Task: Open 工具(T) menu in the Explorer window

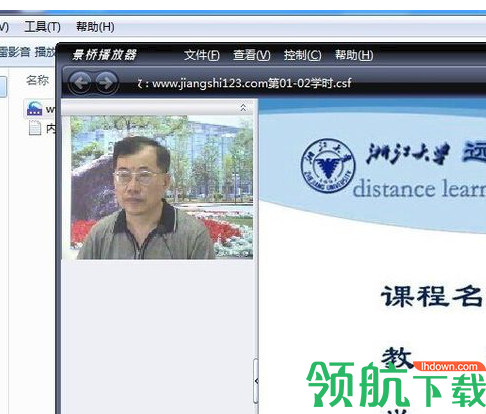Action: (x=42, y=27)
